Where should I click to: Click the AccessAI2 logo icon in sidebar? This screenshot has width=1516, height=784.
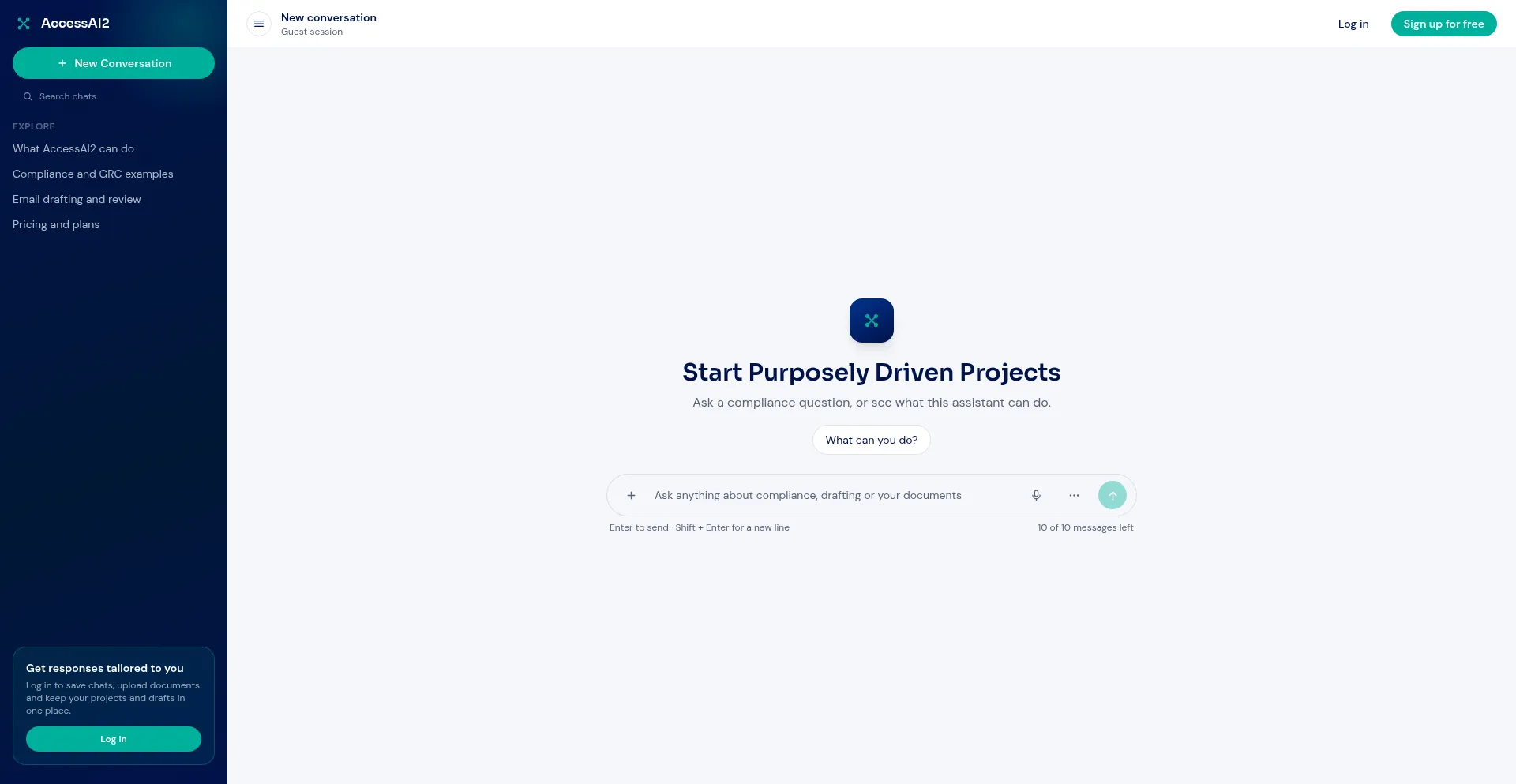point(24,24)
